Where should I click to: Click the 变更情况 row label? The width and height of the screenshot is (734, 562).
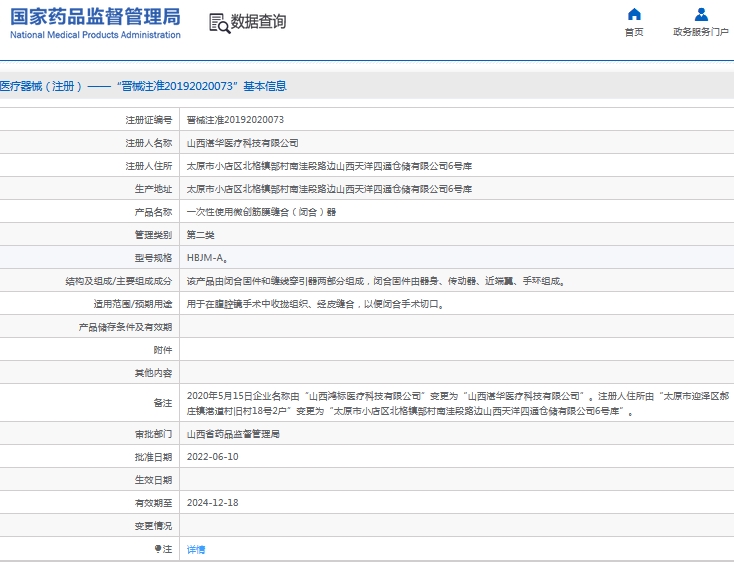[153, 526]
